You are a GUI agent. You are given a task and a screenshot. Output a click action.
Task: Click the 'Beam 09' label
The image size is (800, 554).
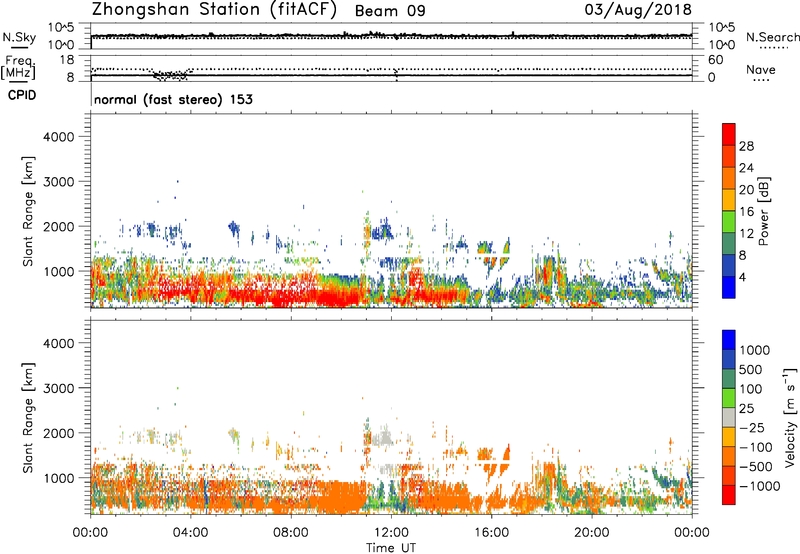click(390, 11)
